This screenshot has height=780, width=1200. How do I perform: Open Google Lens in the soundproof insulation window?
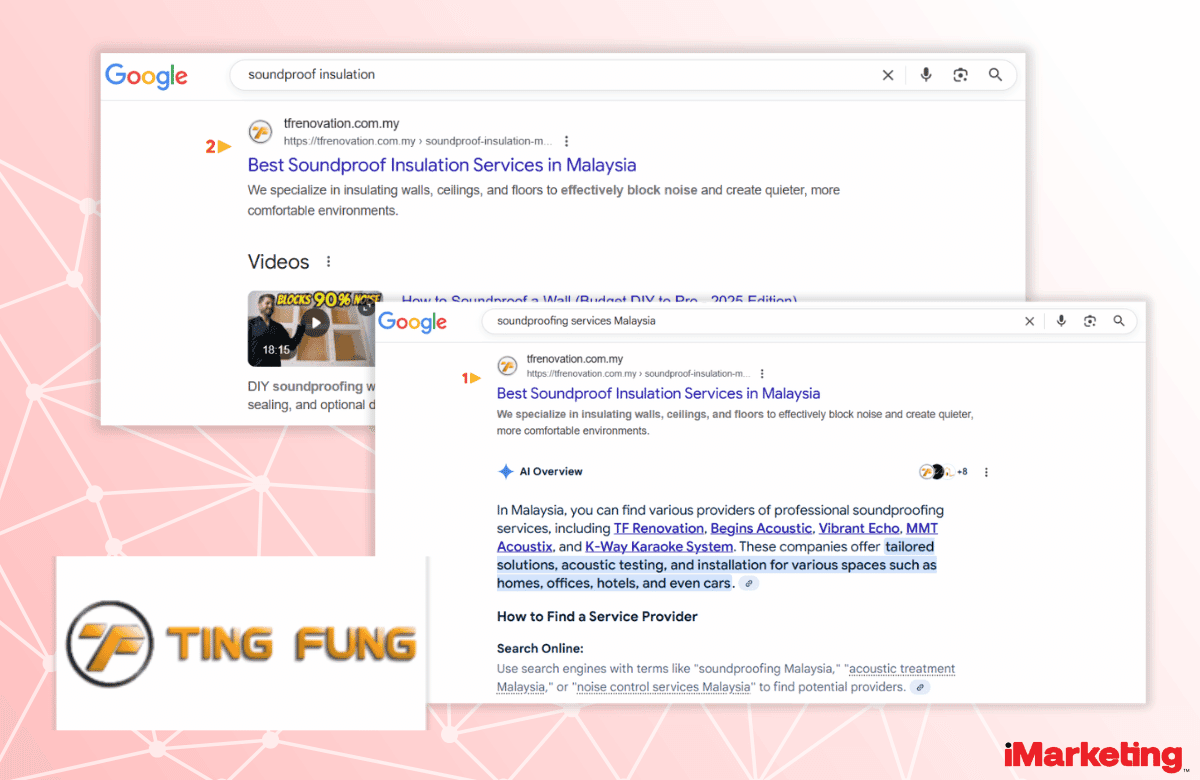(961, 75)
